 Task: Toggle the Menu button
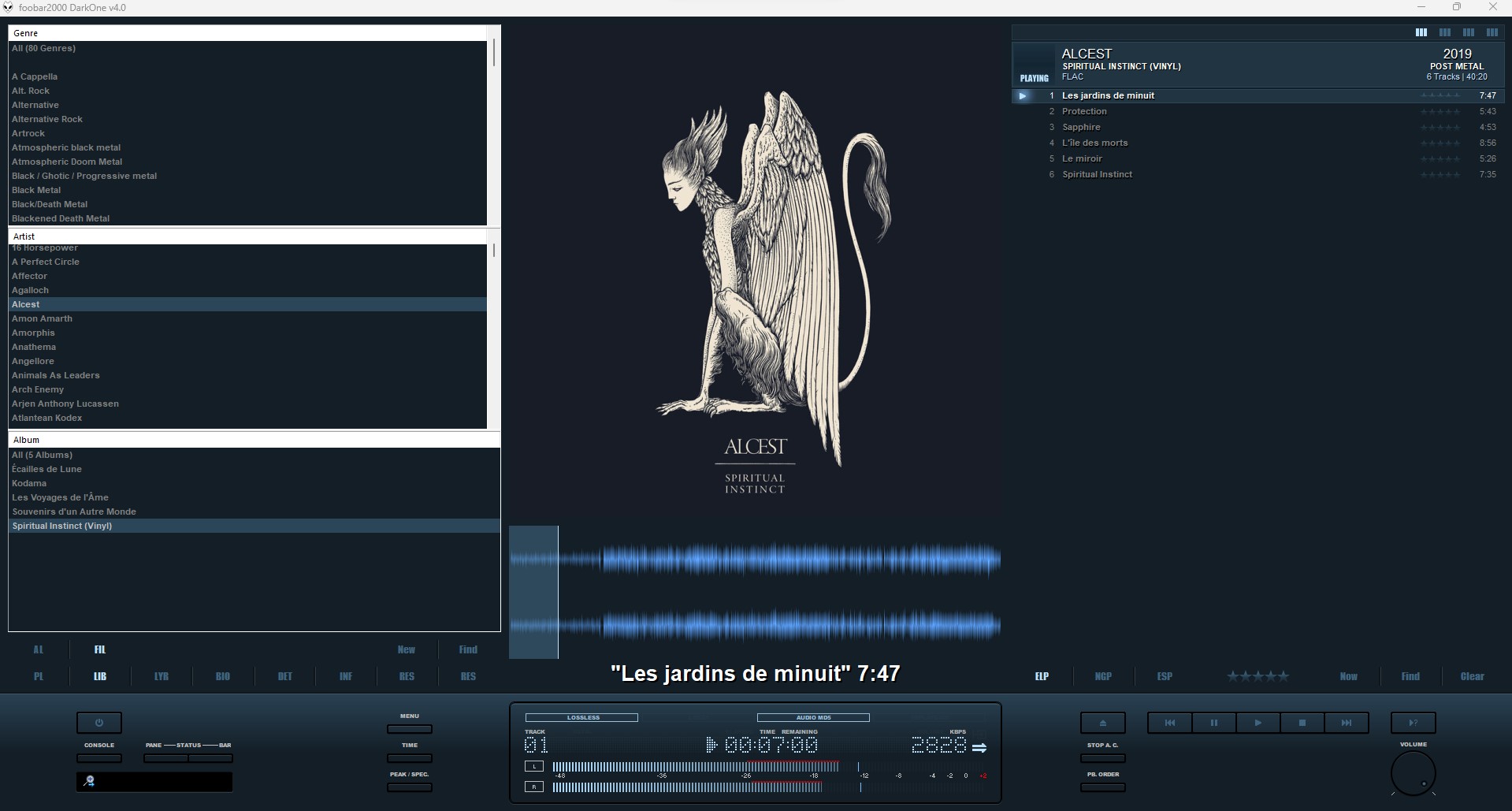coord(410,729)
